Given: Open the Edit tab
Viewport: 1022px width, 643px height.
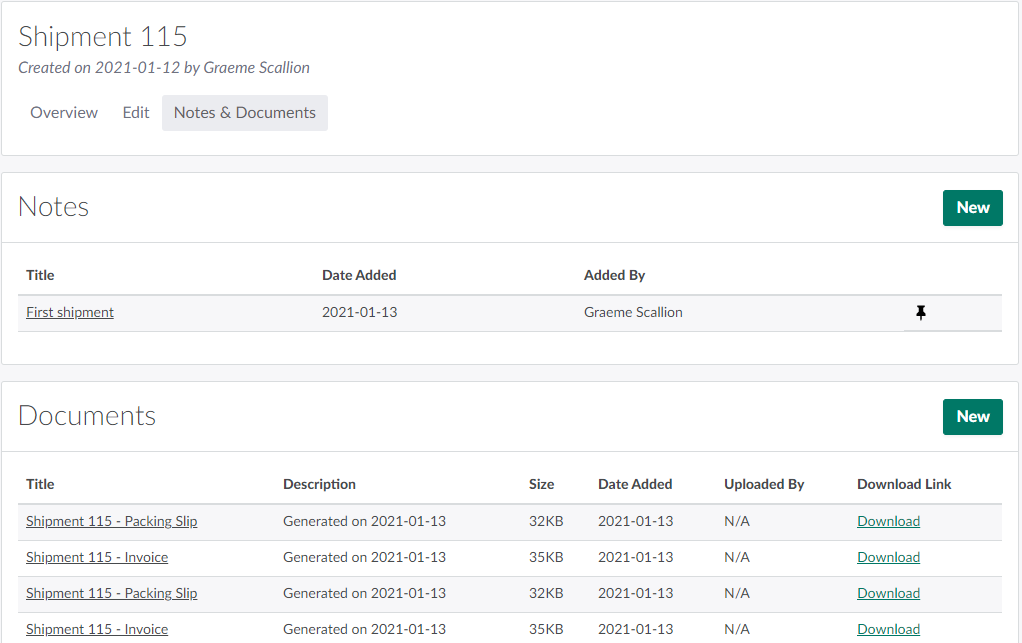Looking at the screenshot, I should coord(136,113).
